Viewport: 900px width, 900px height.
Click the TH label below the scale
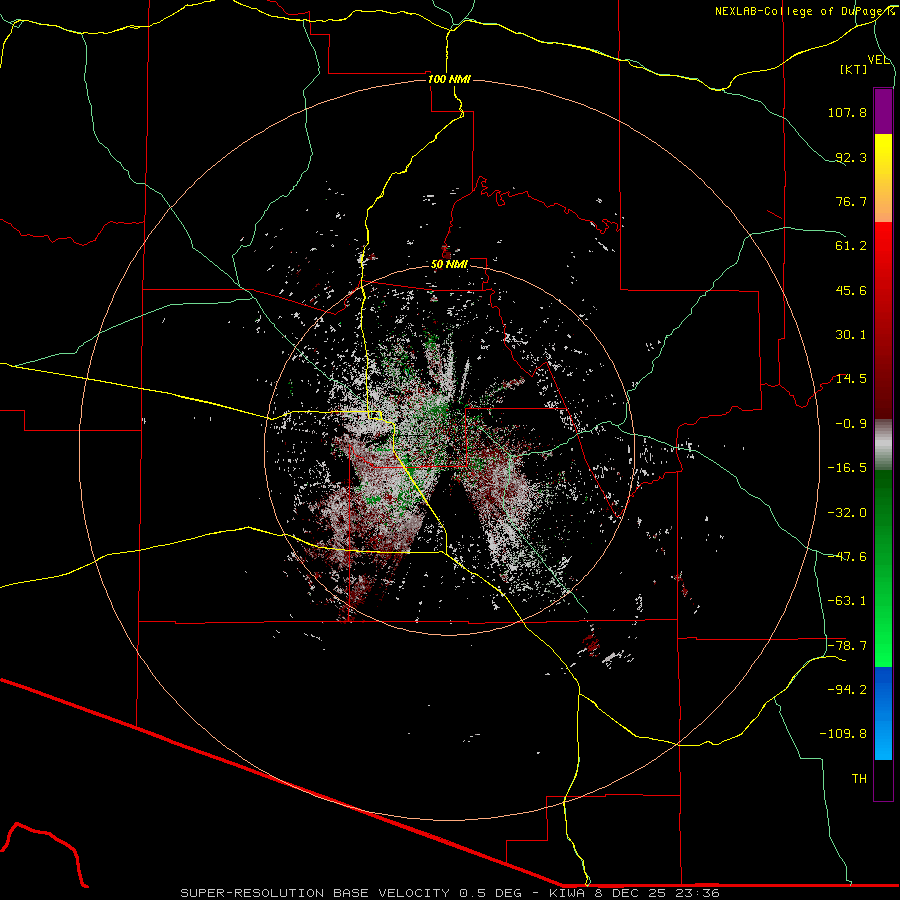click(x=859, y=779)
